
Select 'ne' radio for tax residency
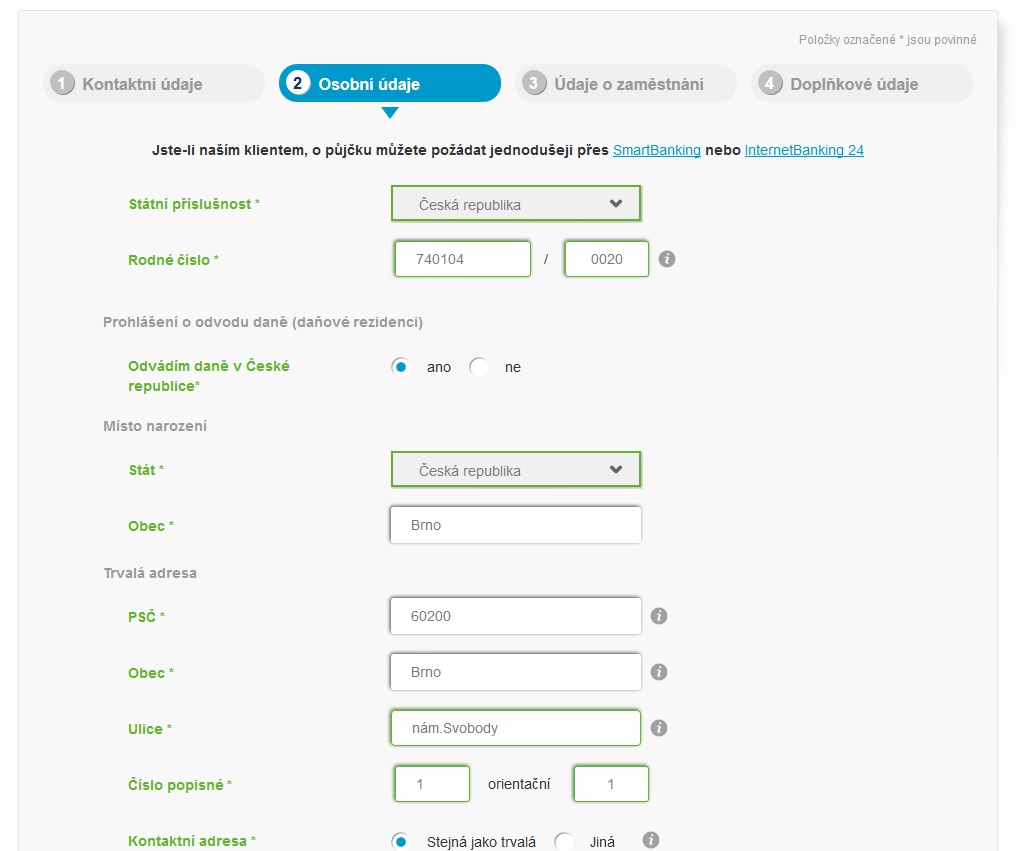coord(479,367)
